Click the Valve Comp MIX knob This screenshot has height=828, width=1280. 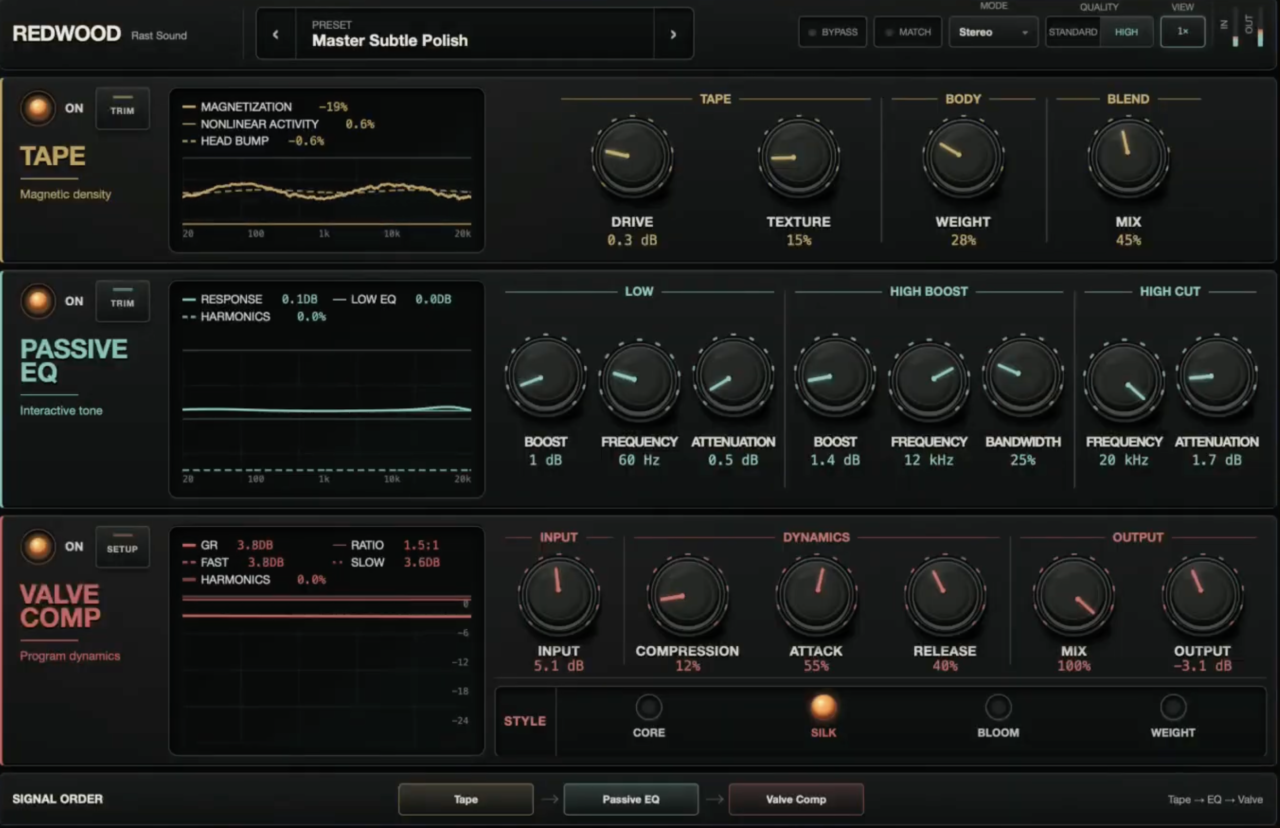point(1074,596)
